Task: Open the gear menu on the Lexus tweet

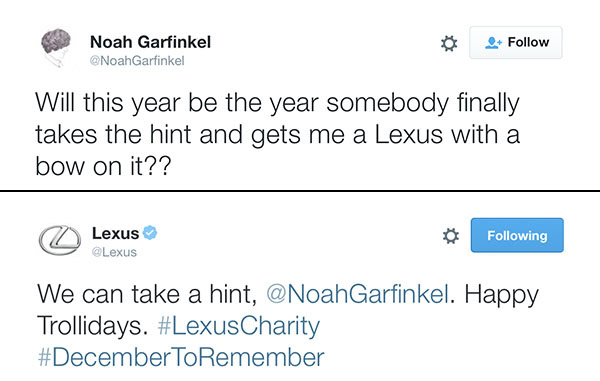Action: pyautogui.click(x=451, y=236)
